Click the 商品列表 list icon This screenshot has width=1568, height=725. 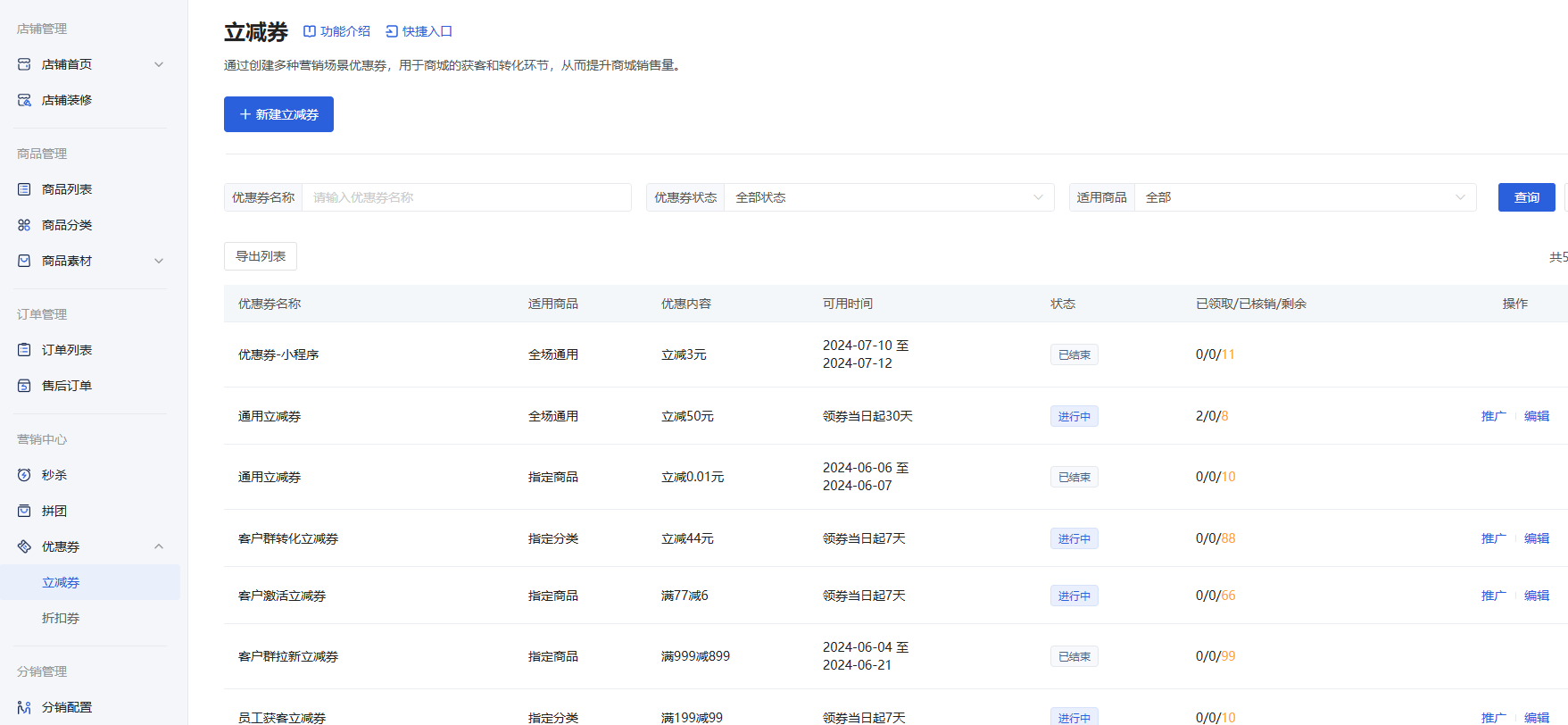24,189
